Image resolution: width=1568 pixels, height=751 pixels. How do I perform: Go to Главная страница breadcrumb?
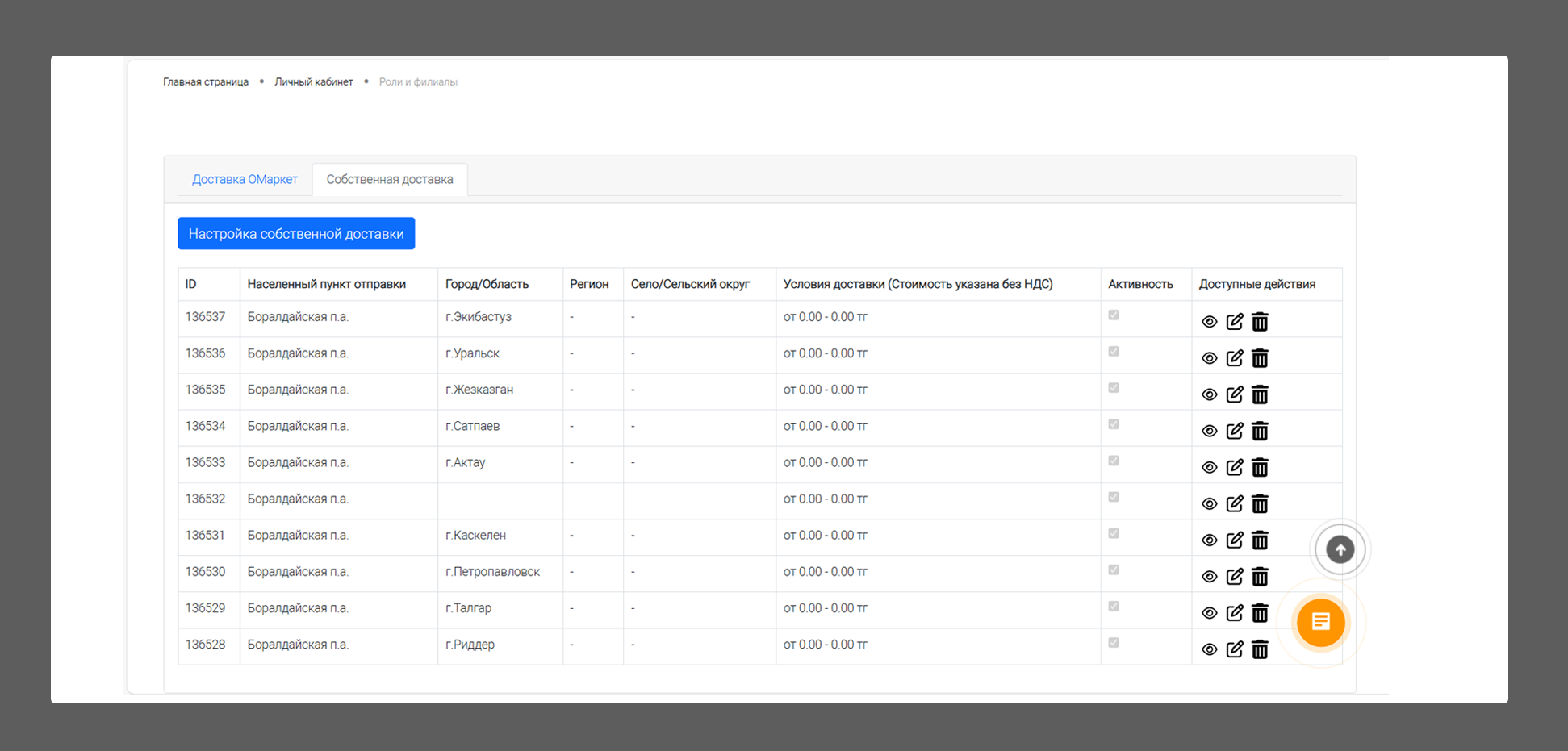(x=206, y=81)
